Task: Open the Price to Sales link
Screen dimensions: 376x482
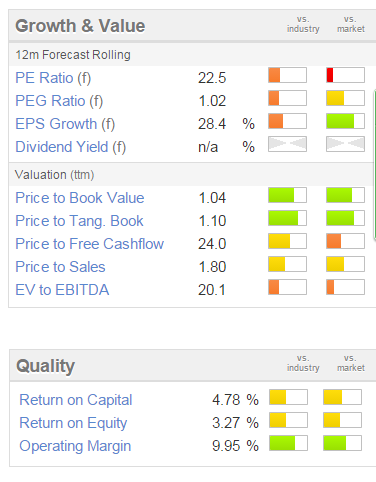Action: (60, 267)
